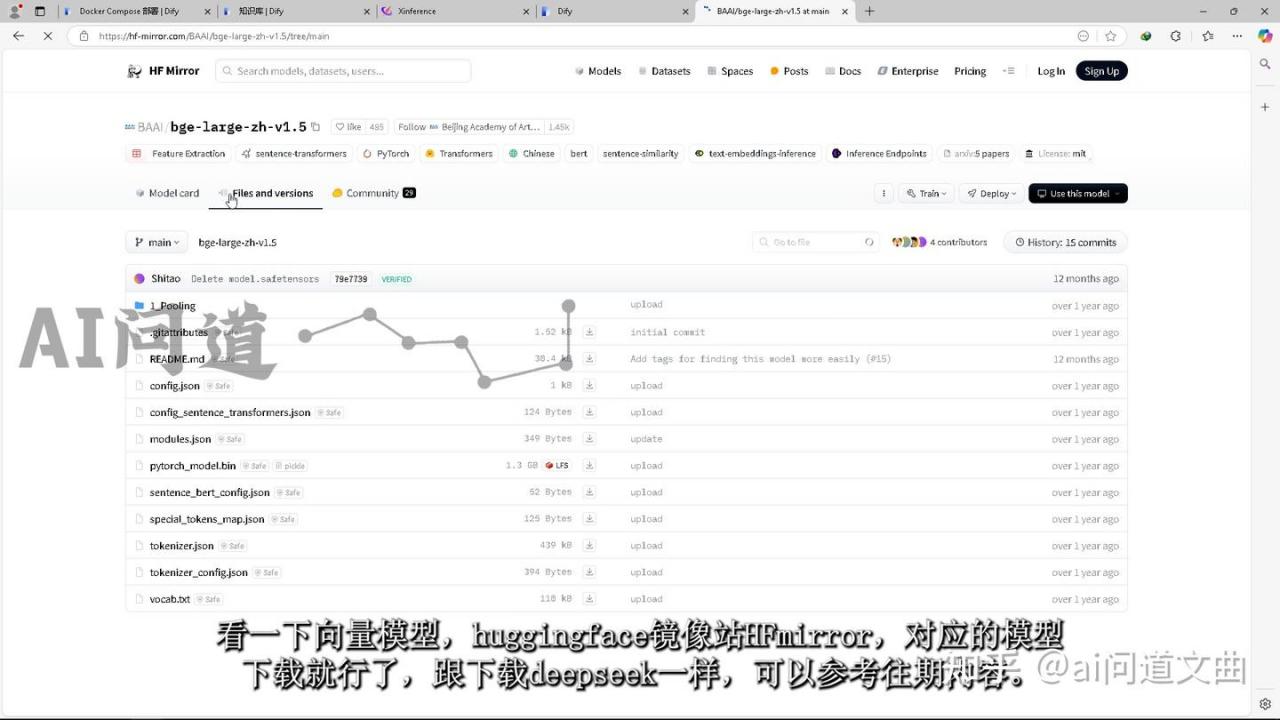This screenshot has width=1280, height=720.
Task: Download tokenizer_config.json using its icon
Action: point(589,572)
